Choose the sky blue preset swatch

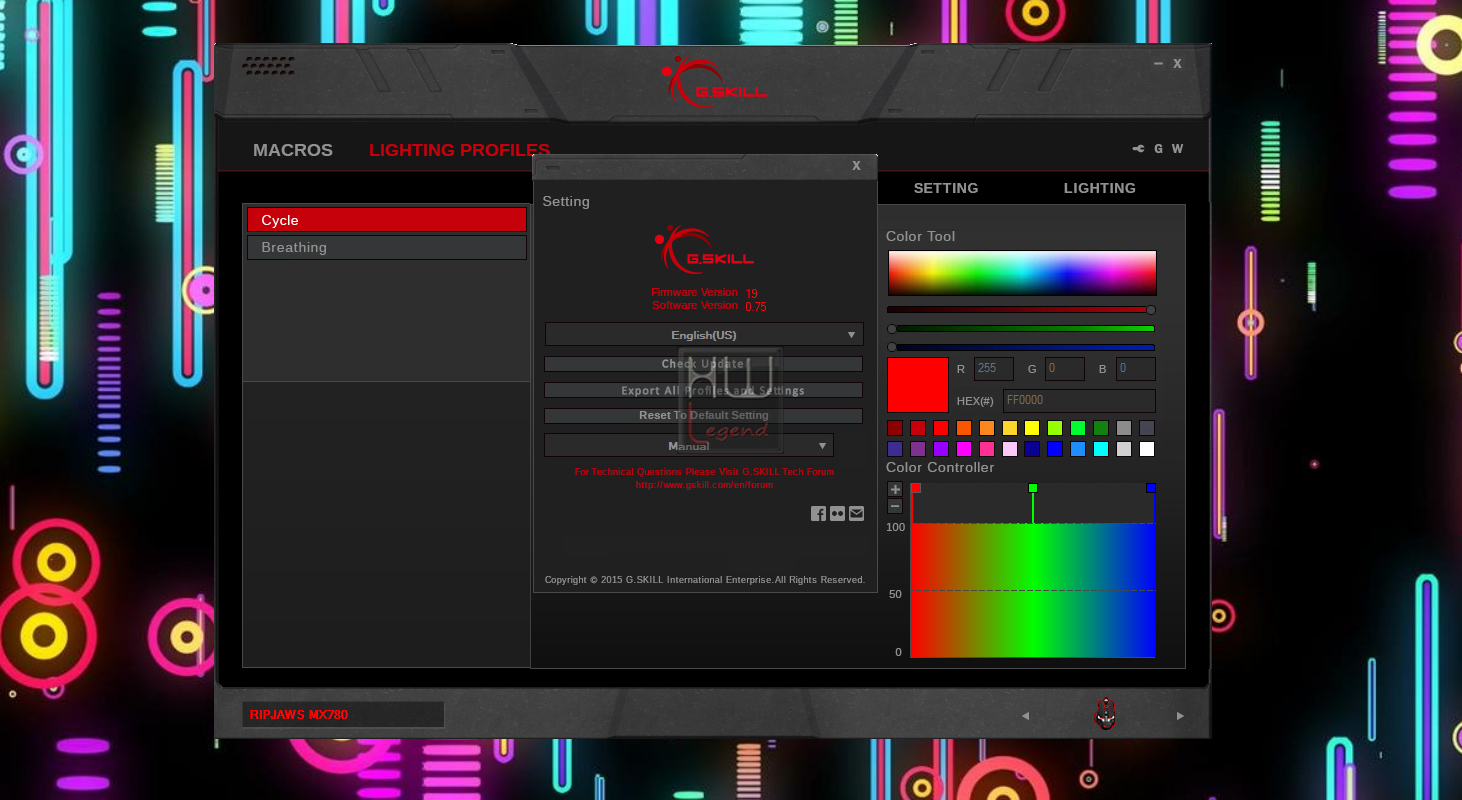click(x=1078, y=449)
